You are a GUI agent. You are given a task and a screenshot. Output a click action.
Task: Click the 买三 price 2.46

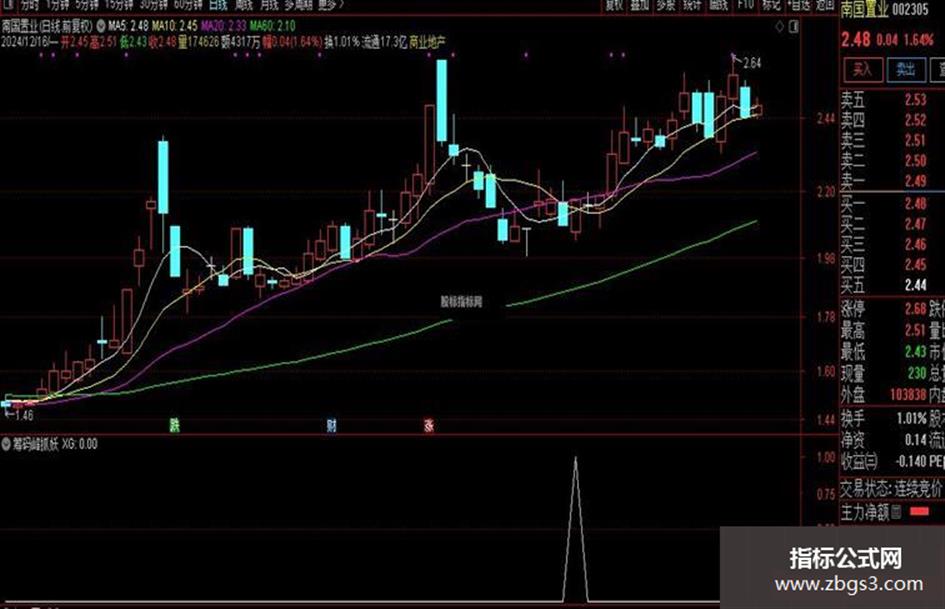click(915, 245)
